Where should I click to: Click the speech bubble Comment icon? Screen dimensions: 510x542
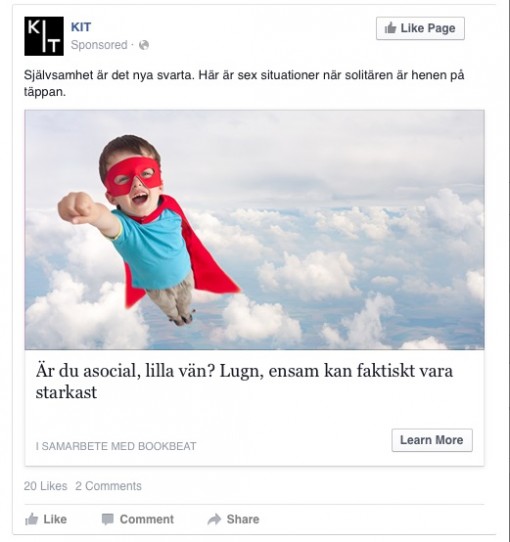pyautogui.click(x=108, y=519)
